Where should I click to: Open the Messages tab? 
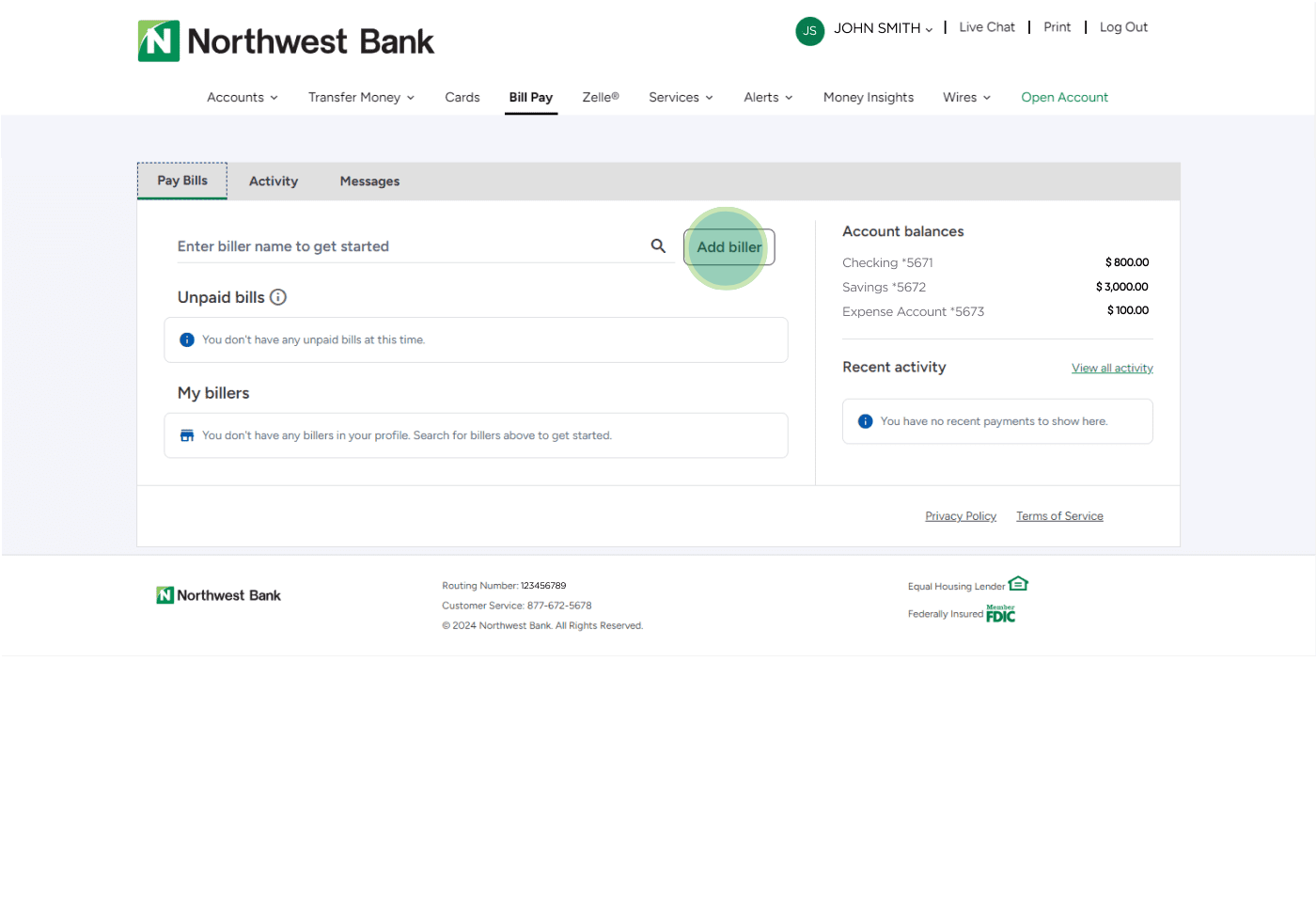coord(369,181)
